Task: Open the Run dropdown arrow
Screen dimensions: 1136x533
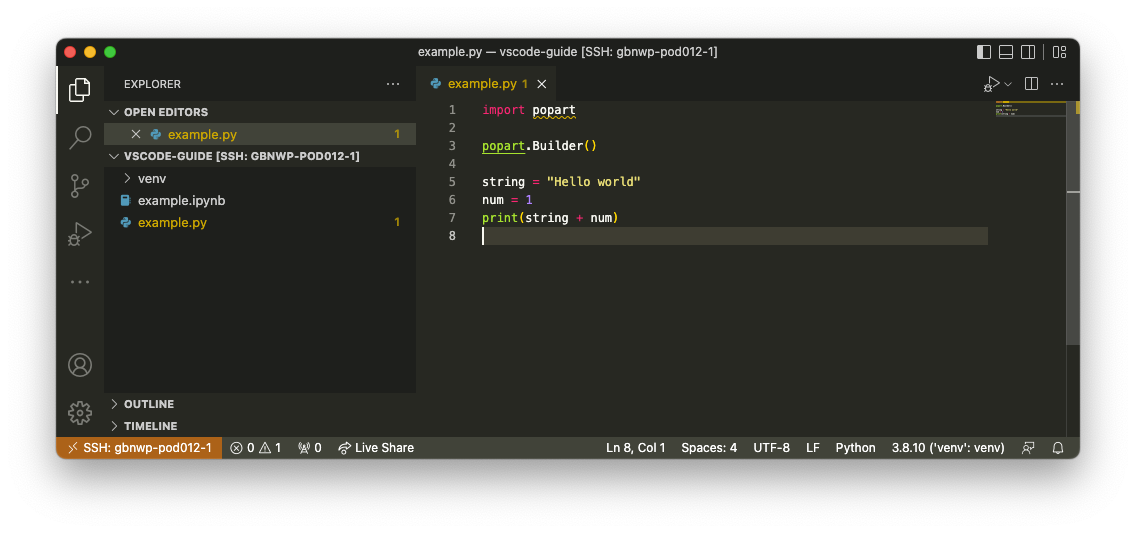Action: pos(1008,85)
